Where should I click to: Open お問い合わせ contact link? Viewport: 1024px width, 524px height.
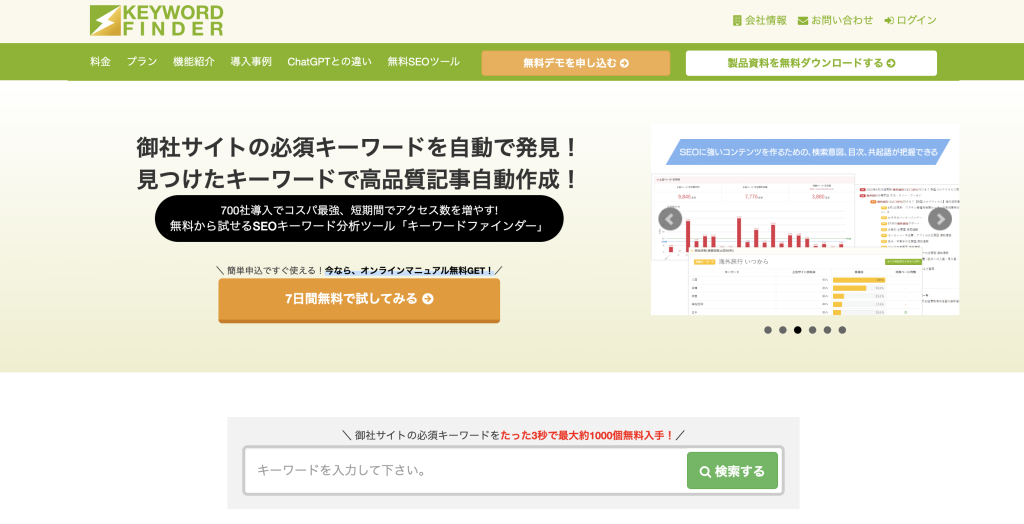(x=835, y=20)
